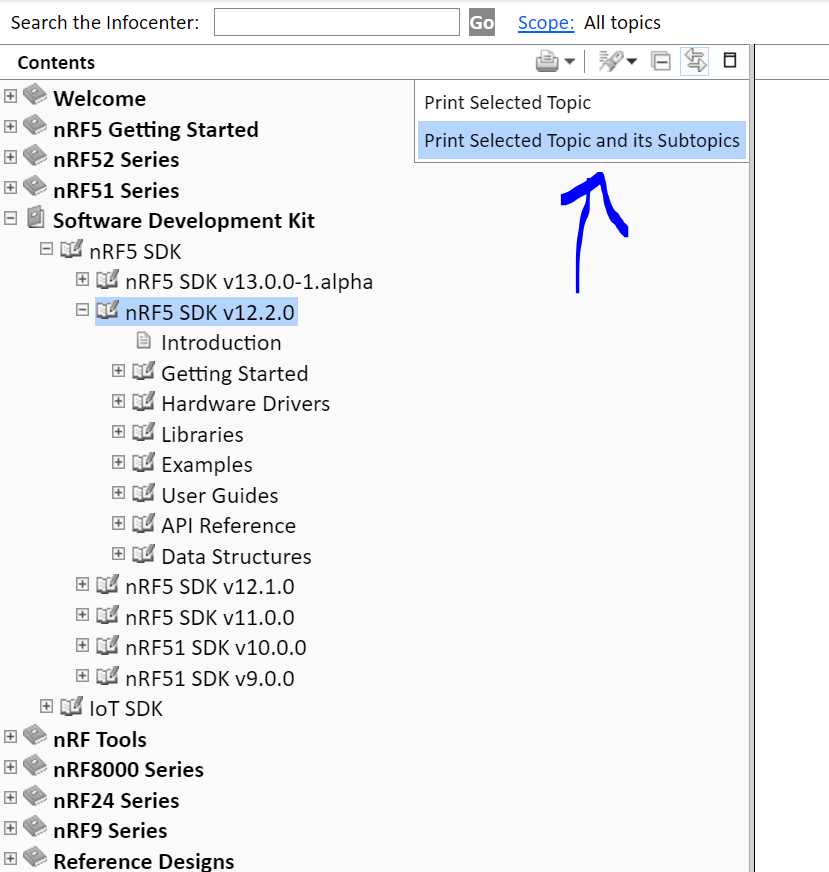Click the Go search button
The image size is (829, 872).
[481, 22]
